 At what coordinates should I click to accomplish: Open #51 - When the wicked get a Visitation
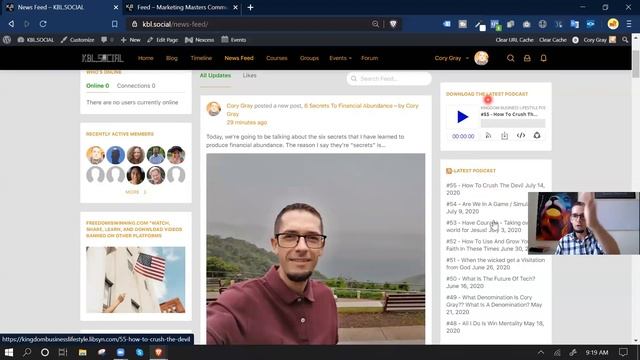[x=495, y=264]
